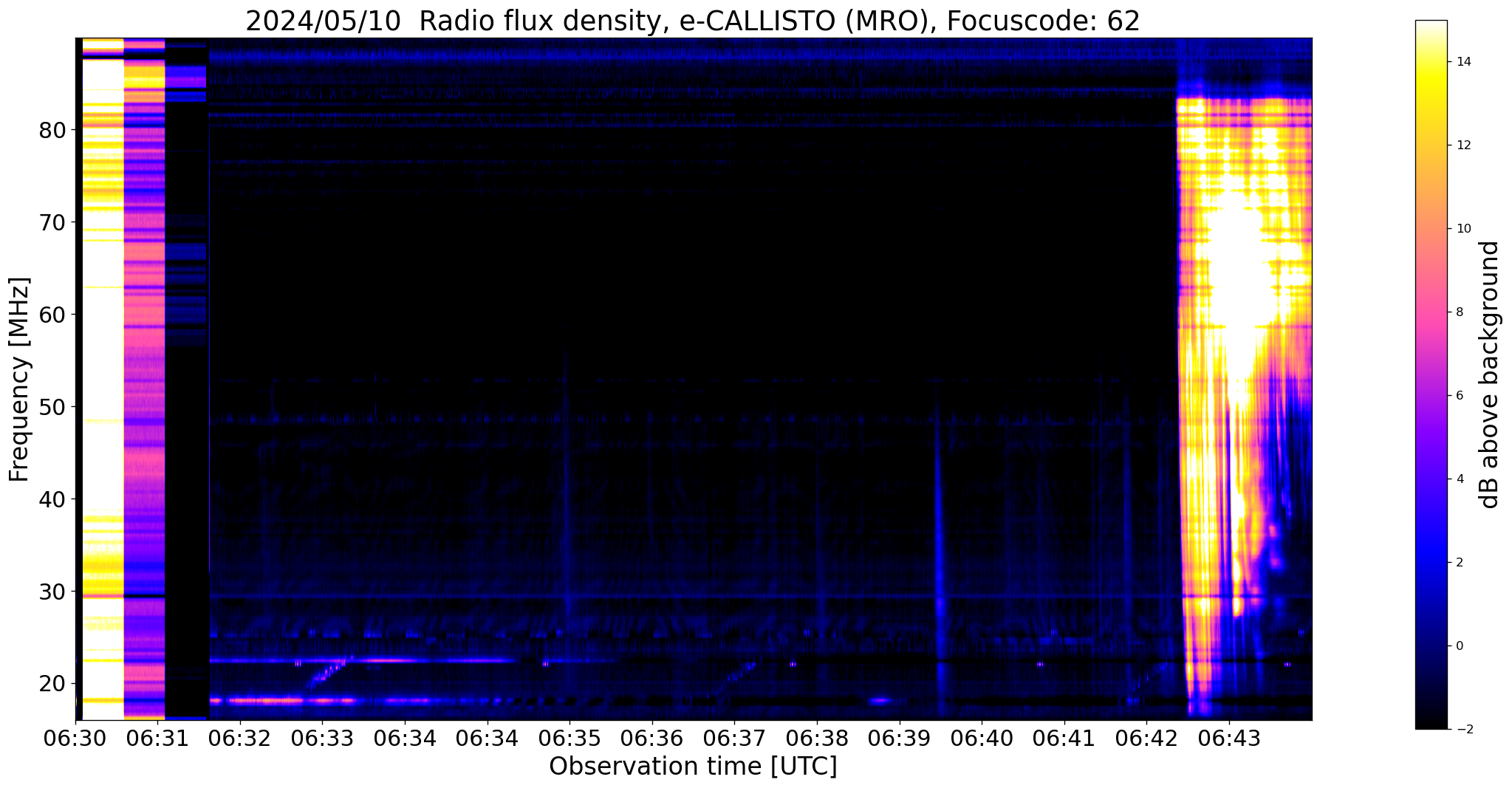Click the 06:38 time tick label
1512x788 pixels.
817,739
